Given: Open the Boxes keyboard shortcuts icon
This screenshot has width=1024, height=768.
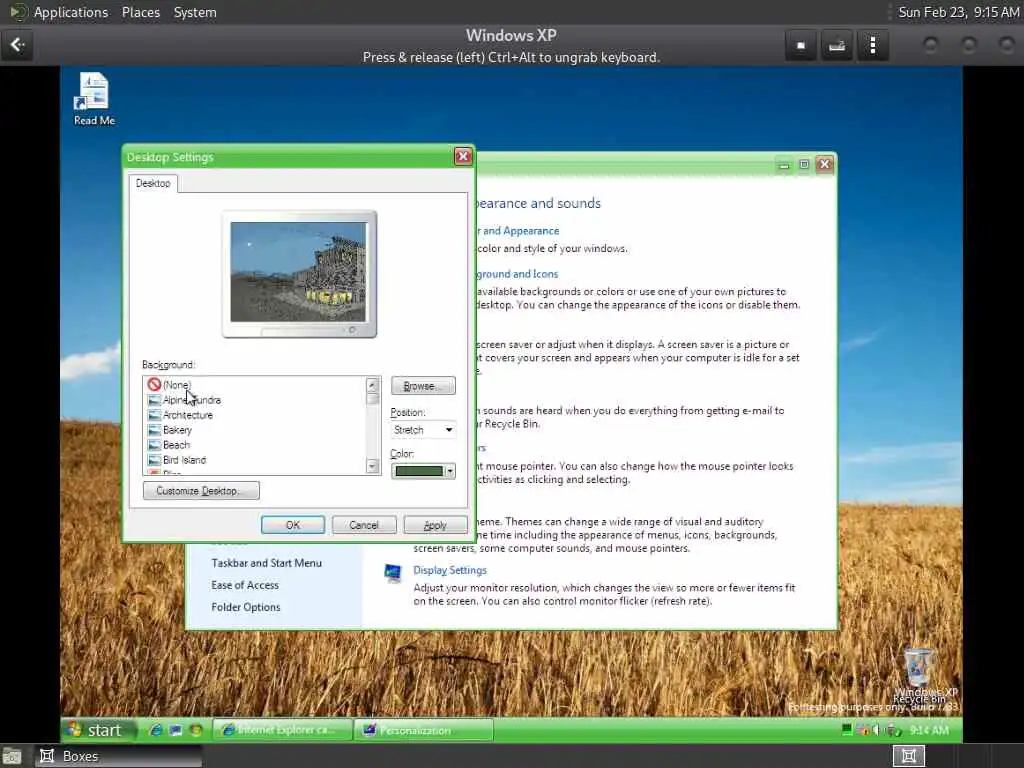Looking at the screenshot, I should (x=837, y=45).
